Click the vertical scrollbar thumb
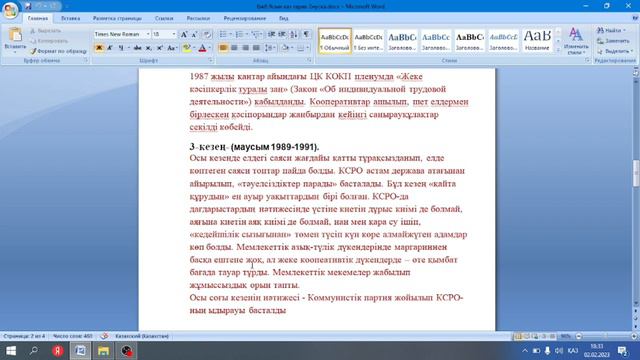The height and width of the screenshot is (360, 640). coord(636,173)
